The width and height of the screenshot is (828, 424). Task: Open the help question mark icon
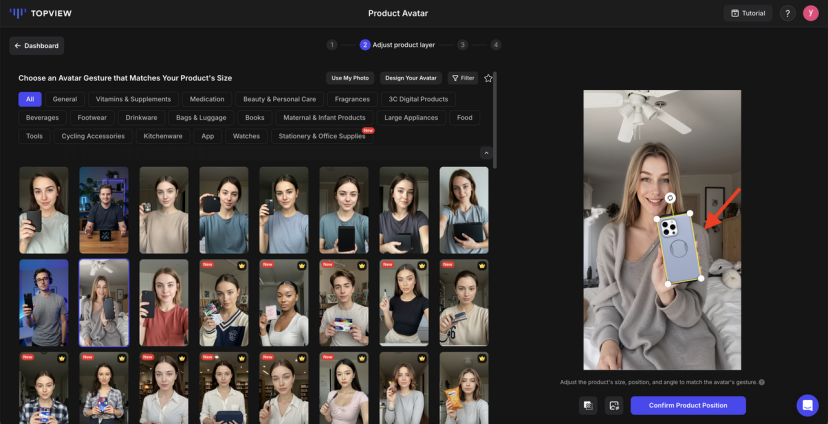coord(787,13)
